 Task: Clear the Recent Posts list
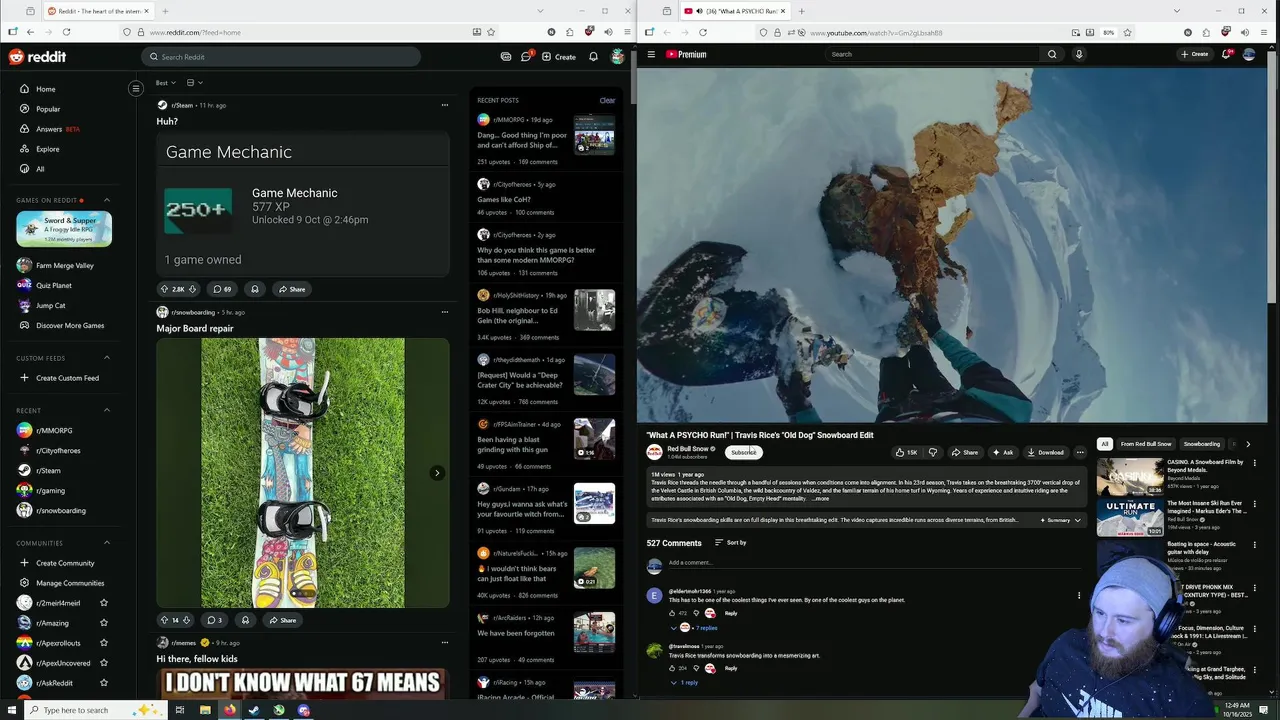coord(607,100)
